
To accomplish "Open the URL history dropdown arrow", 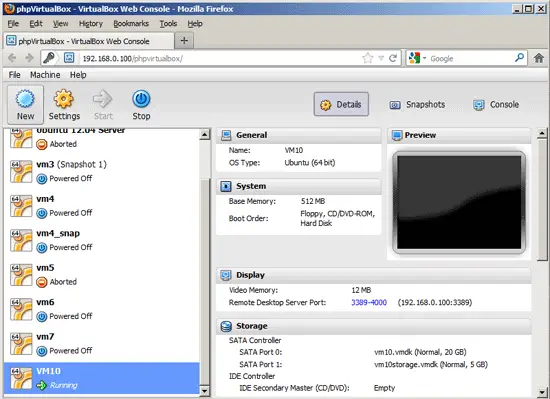I will tap(381, 58).
